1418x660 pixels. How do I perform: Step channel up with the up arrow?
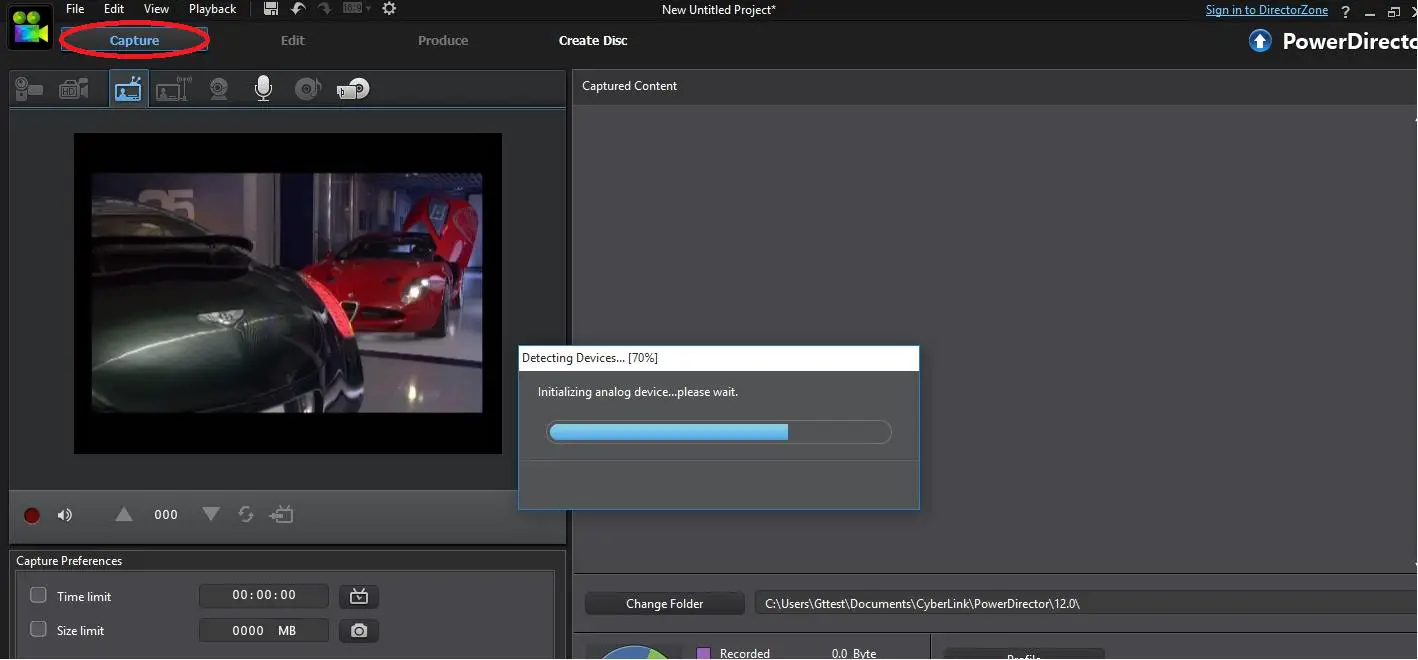123,514
